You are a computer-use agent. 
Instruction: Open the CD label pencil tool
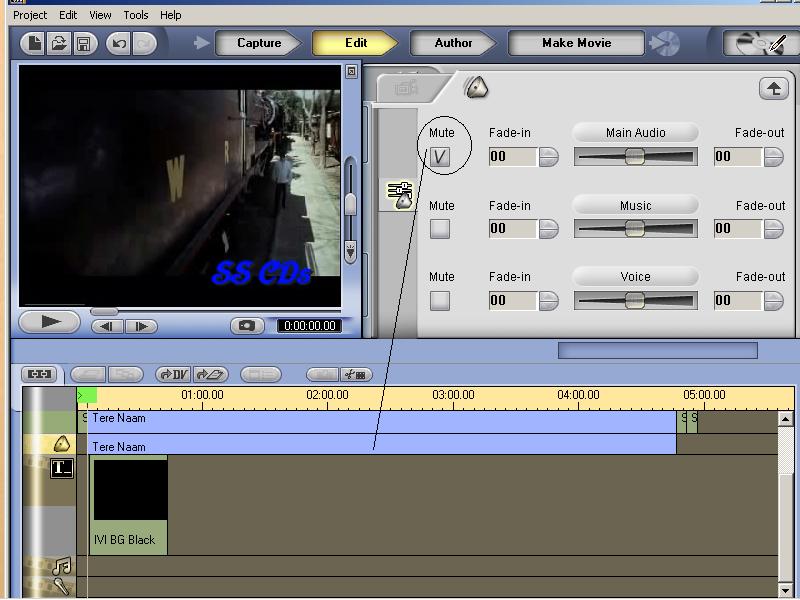pyautogui.click(x=761, y=43)
